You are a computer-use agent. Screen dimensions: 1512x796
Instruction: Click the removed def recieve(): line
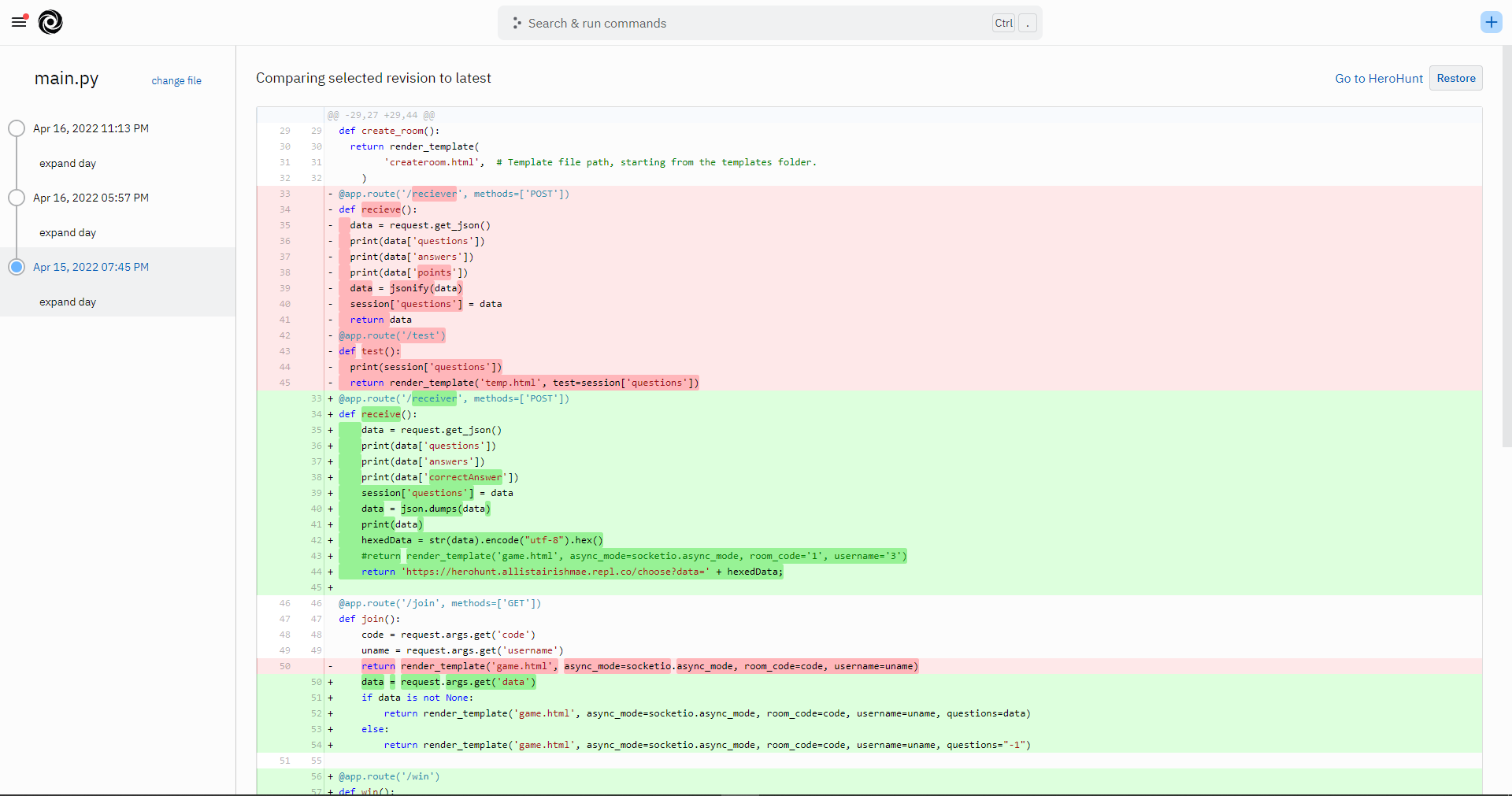pyautogui.click(x=869, y=209)
